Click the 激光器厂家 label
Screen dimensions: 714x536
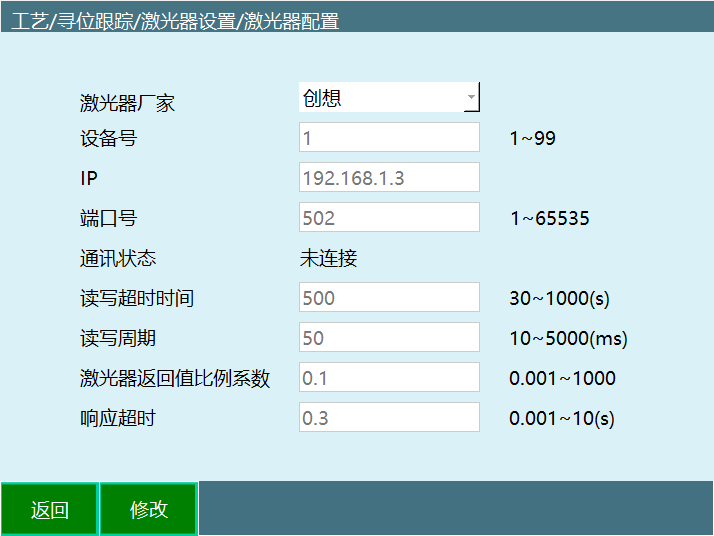[x=127, y=102]
